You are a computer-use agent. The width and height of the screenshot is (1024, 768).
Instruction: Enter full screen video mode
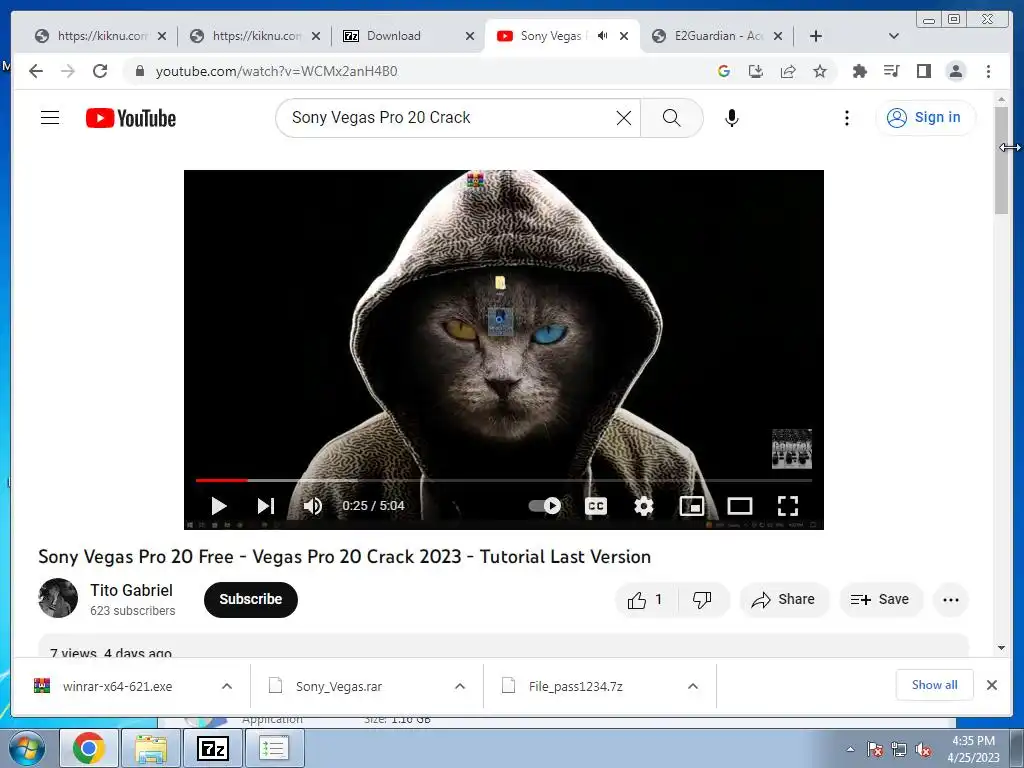click(788, 505)
